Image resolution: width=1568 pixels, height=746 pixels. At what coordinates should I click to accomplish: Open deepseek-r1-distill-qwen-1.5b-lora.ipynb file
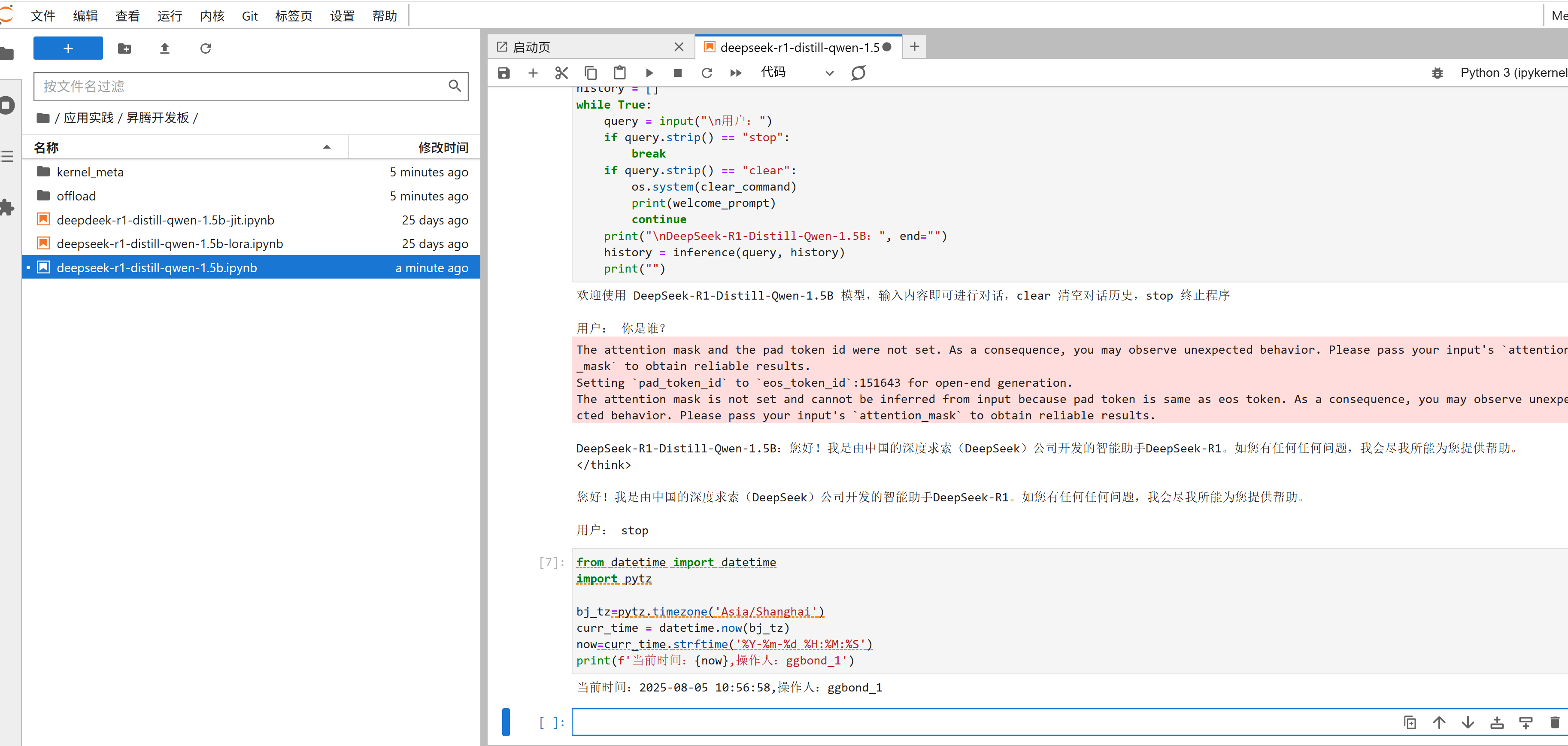click(170, 244)
